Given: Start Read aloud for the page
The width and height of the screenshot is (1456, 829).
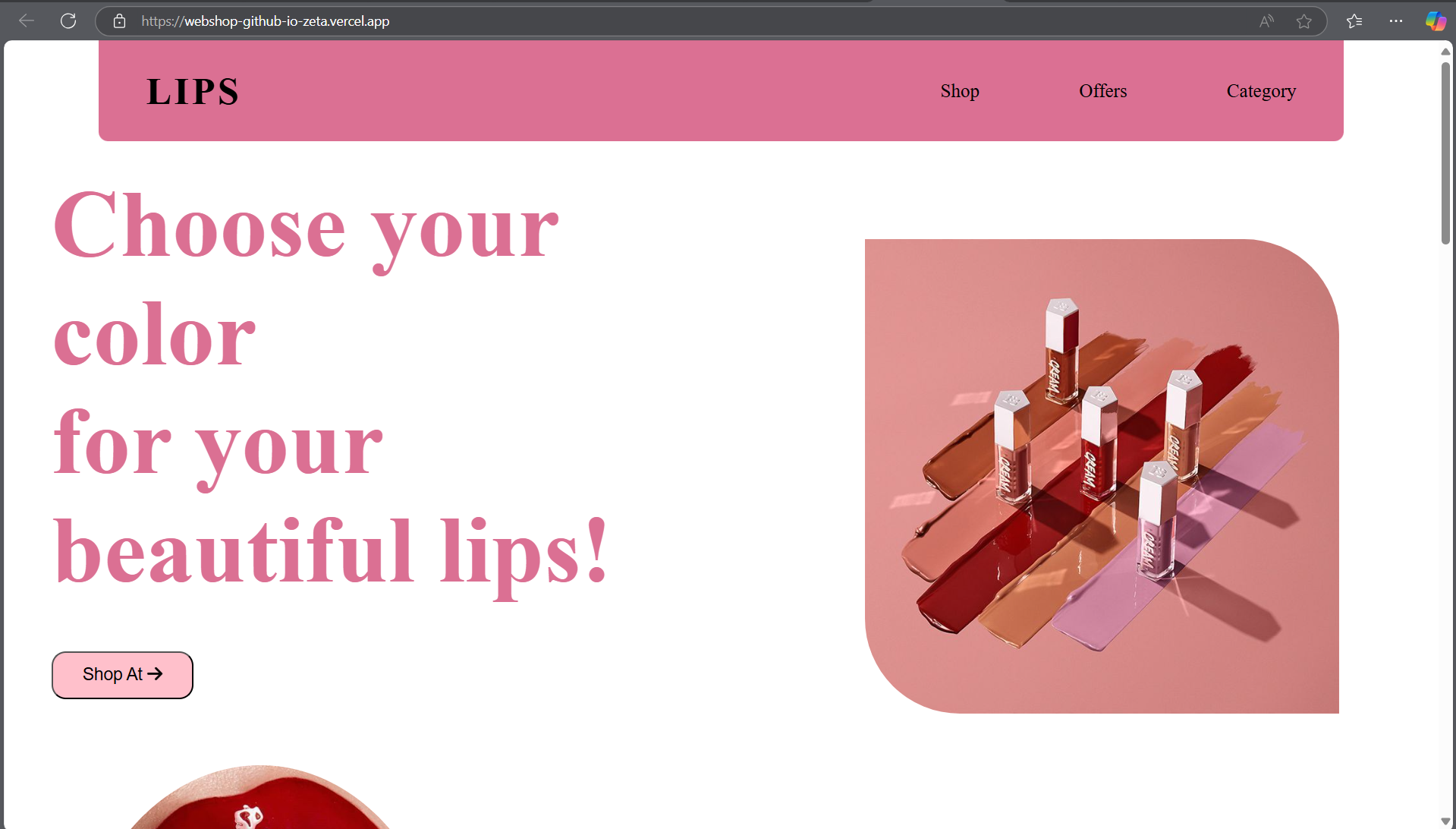Looking at the screenshot, I should [1266, 21].
